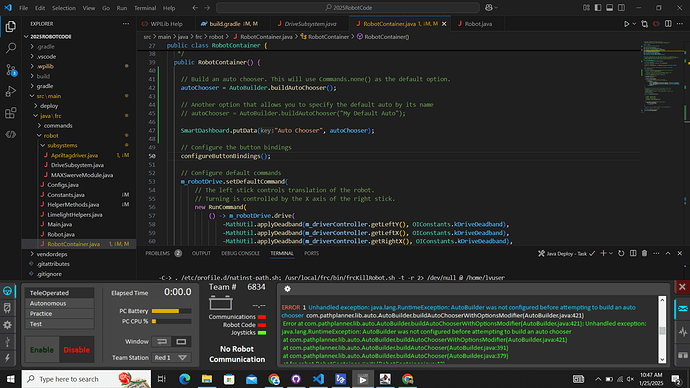This screenshot has width=690, height=388.
Task: Open the Team Station Red 1 dropdown
Action: point(171,358)
